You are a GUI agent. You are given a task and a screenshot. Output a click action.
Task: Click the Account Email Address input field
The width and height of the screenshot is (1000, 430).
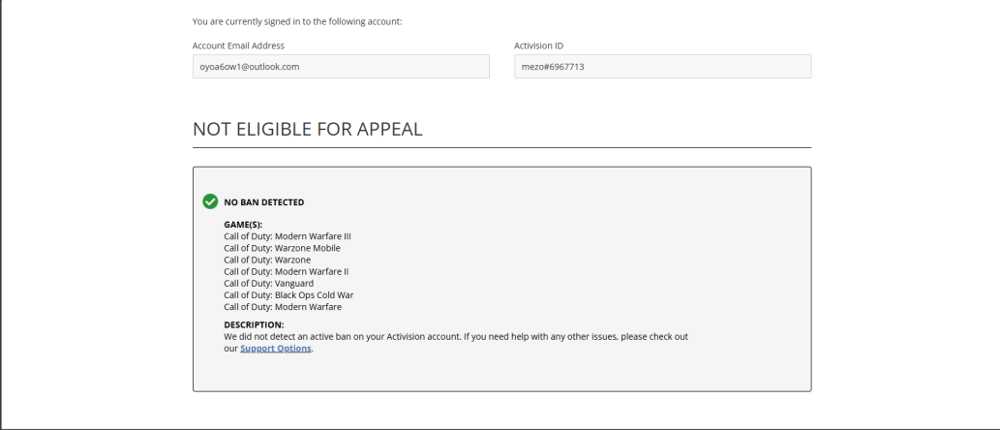pyautogui.click(x=341, y=67)
